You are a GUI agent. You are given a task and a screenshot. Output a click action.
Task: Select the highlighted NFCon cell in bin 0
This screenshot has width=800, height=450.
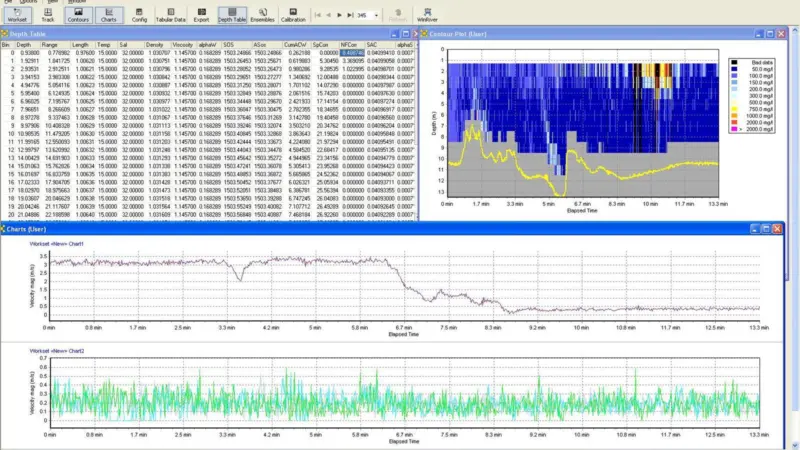[352, 53]
